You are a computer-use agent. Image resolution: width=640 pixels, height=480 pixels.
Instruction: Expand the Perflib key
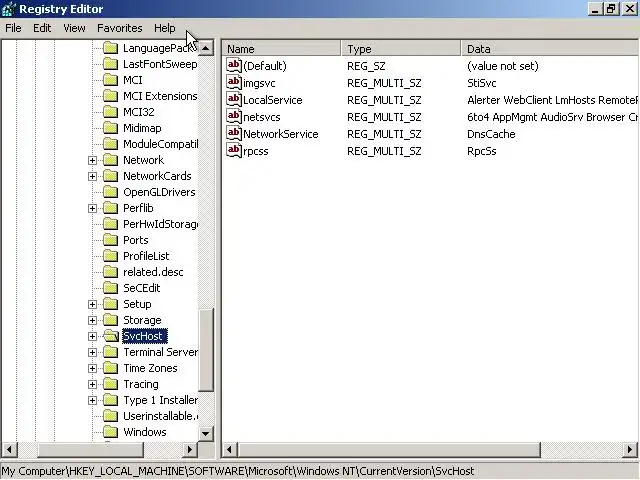92,209
